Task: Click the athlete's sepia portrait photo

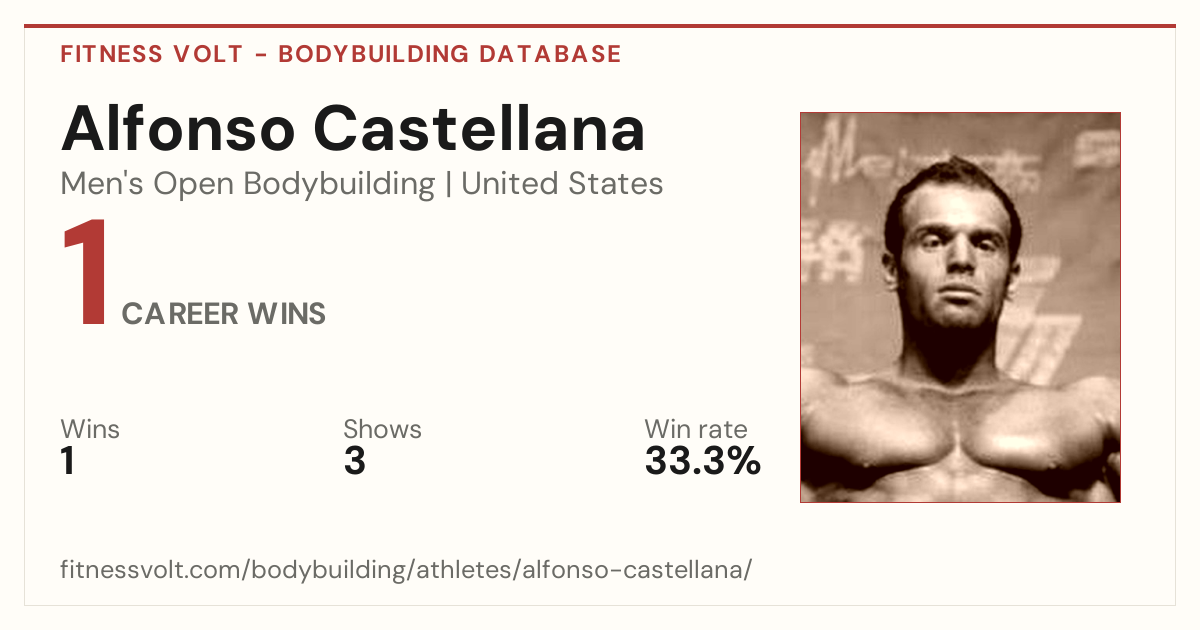Action: (x=960, y=307)
